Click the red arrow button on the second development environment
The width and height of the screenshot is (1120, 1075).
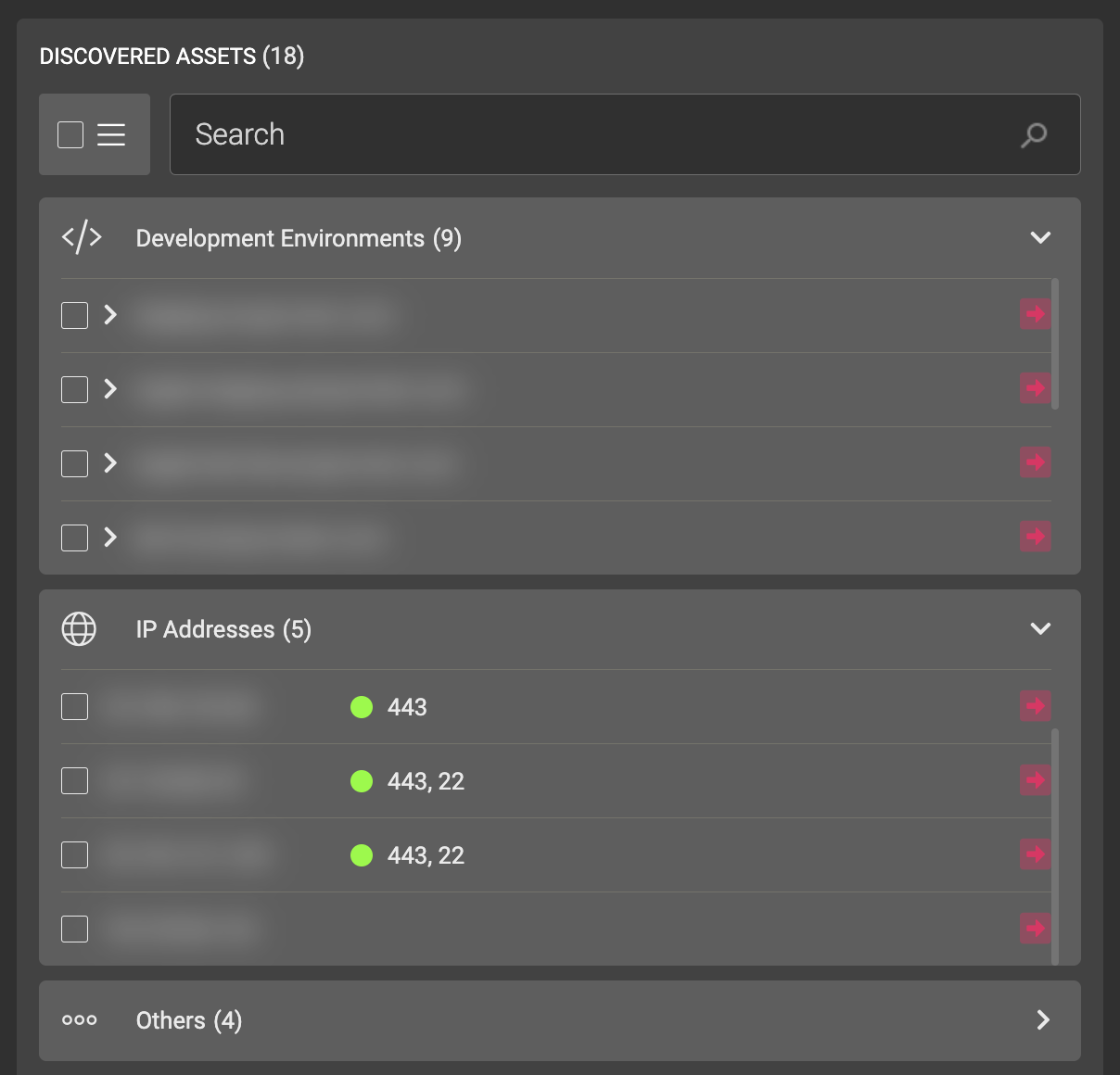point(1035,388)
